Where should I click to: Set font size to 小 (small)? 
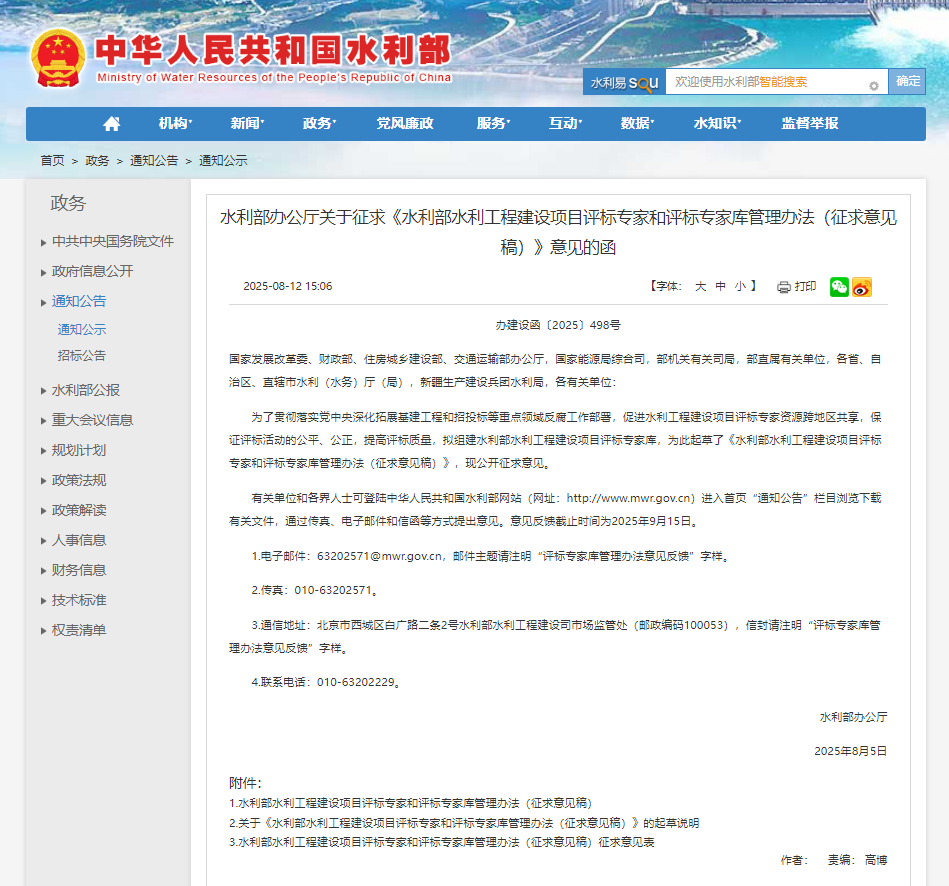(740, 287)
